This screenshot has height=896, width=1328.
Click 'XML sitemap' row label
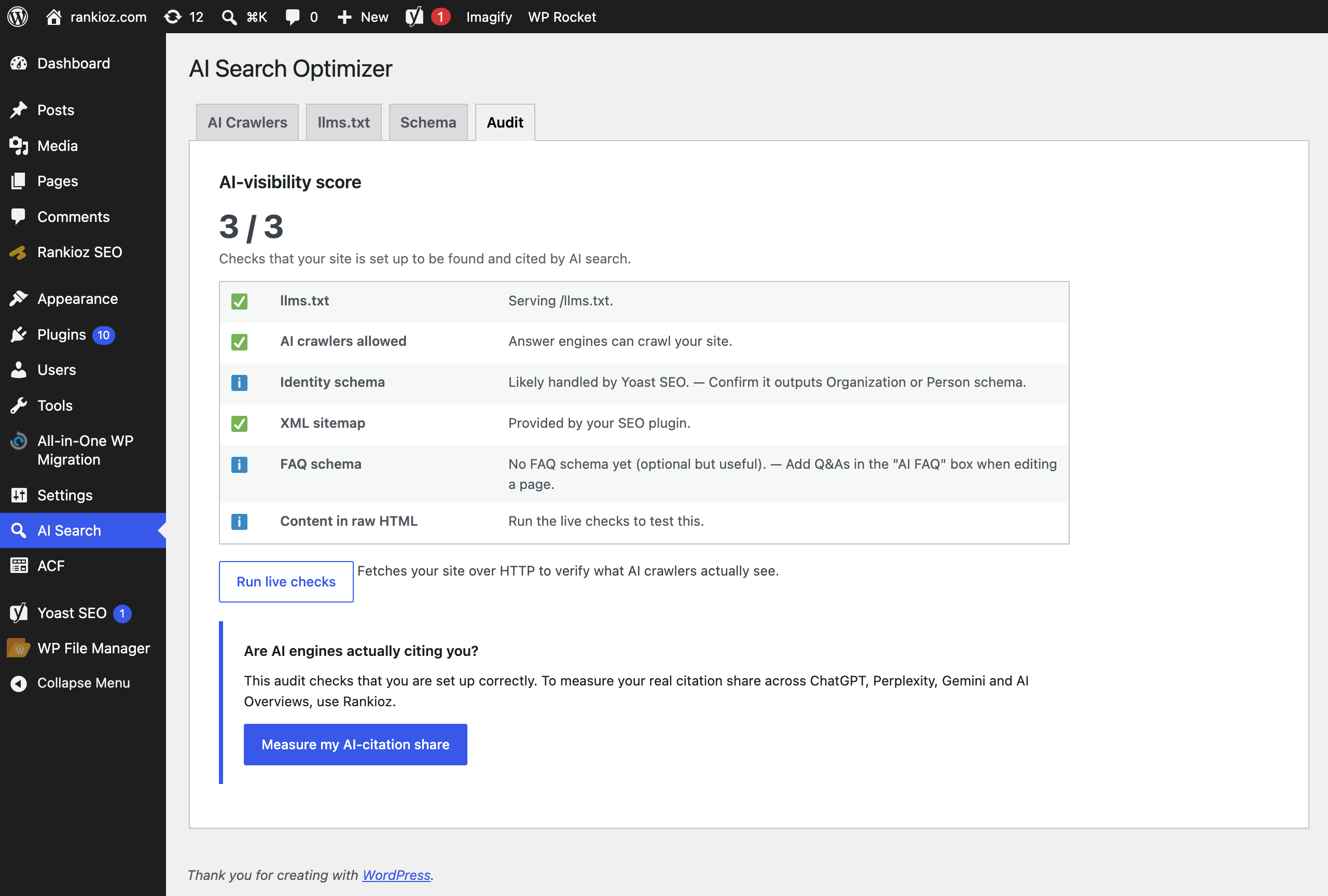pyautogui.click(x=322, y=423)
